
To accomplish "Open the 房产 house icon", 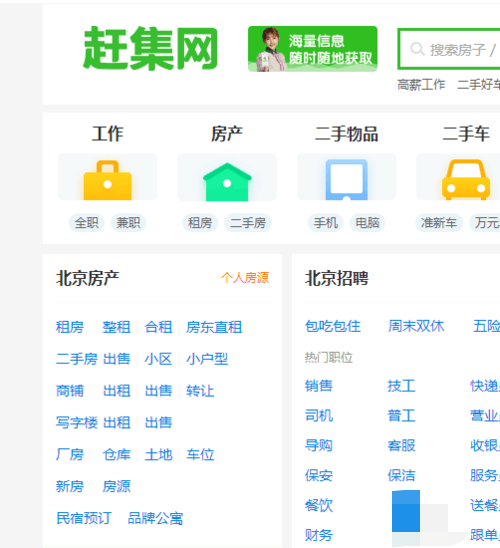I will tap(227, 177).
